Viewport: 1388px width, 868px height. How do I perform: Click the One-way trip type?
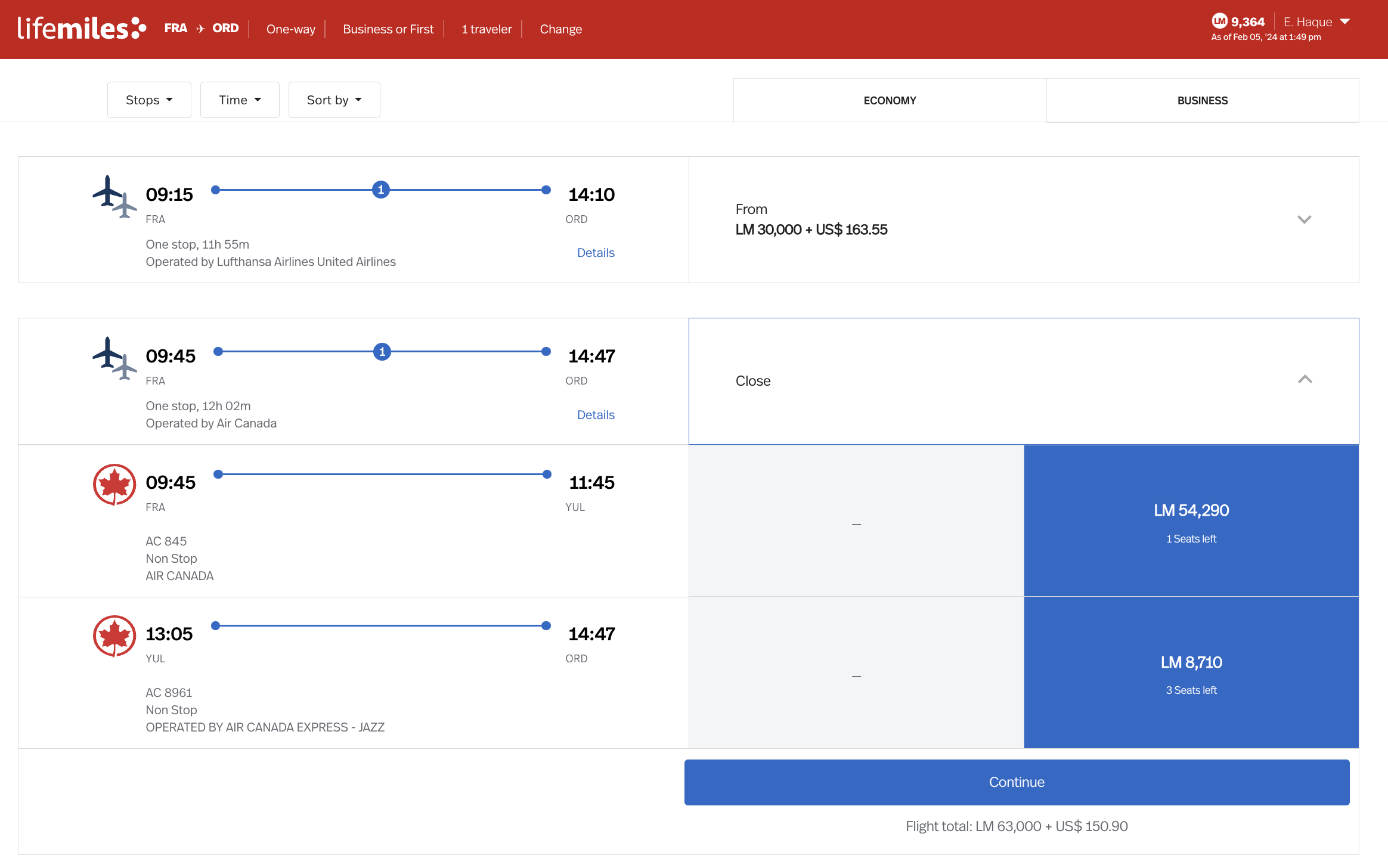pos(291,29)
